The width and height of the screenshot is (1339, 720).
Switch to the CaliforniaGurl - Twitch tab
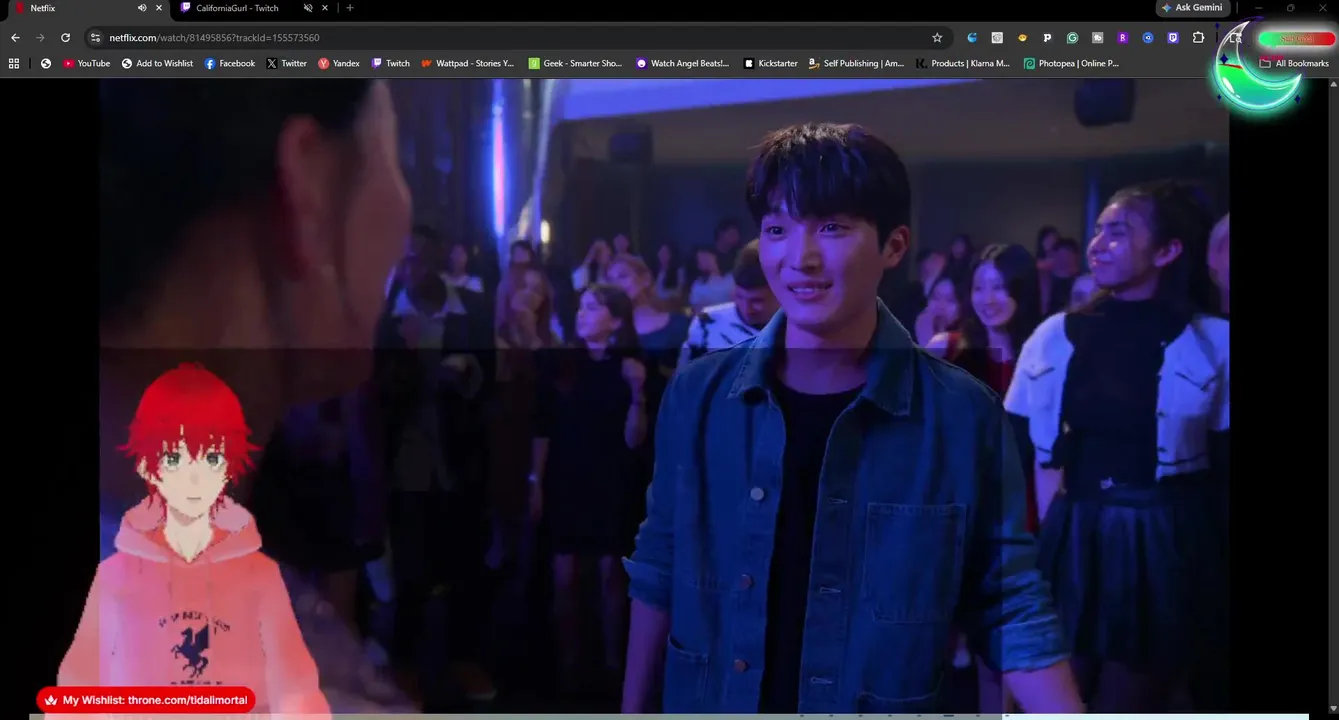(240, 8)
